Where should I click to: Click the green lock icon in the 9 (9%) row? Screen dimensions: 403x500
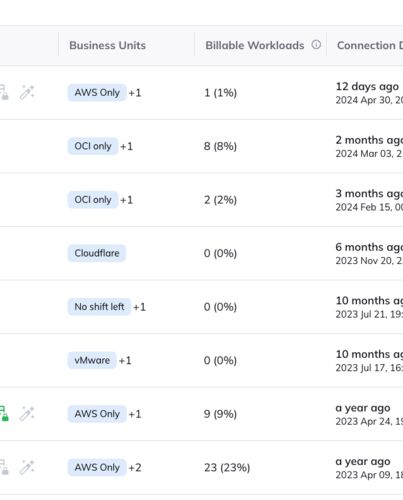4,414
